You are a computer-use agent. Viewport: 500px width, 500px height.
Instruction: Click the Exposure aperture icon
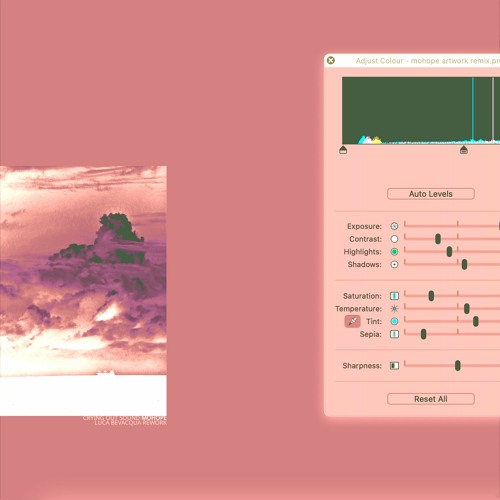pyautogui.click(x=394, y=226)
